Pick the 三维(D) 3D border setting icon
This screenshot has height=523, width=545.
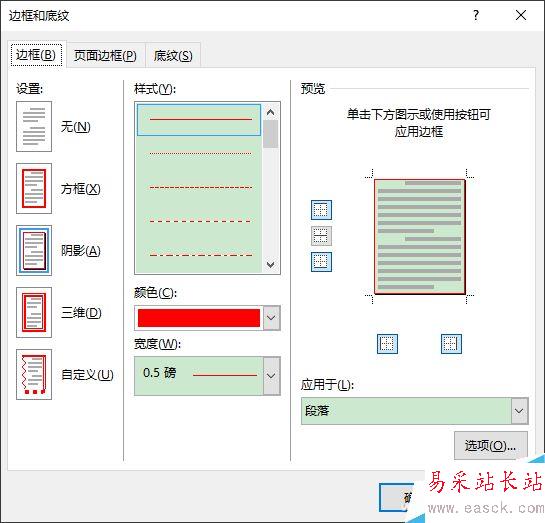tap(34, 312)
